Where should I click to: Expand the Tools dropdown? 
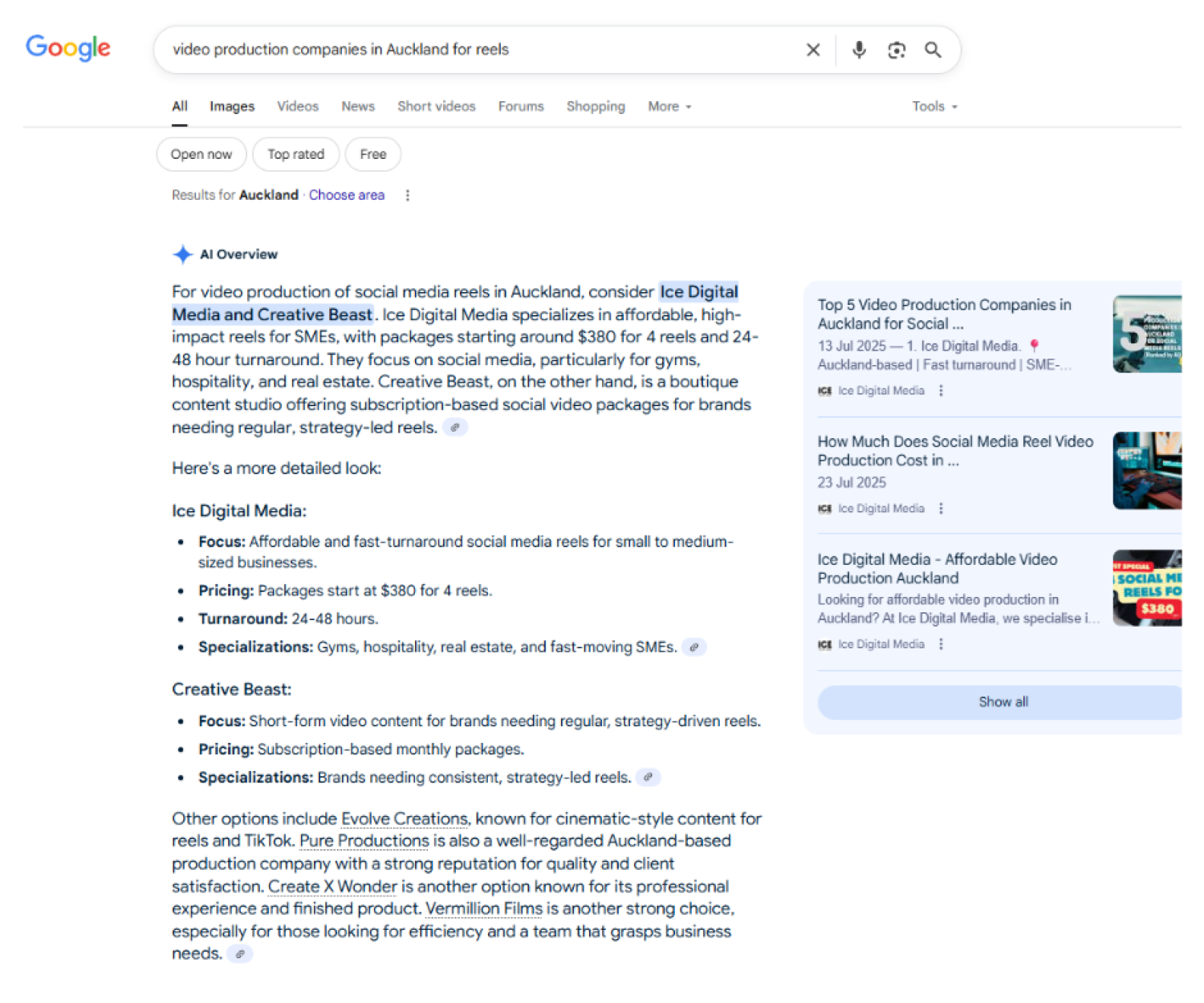coord(935,106)
